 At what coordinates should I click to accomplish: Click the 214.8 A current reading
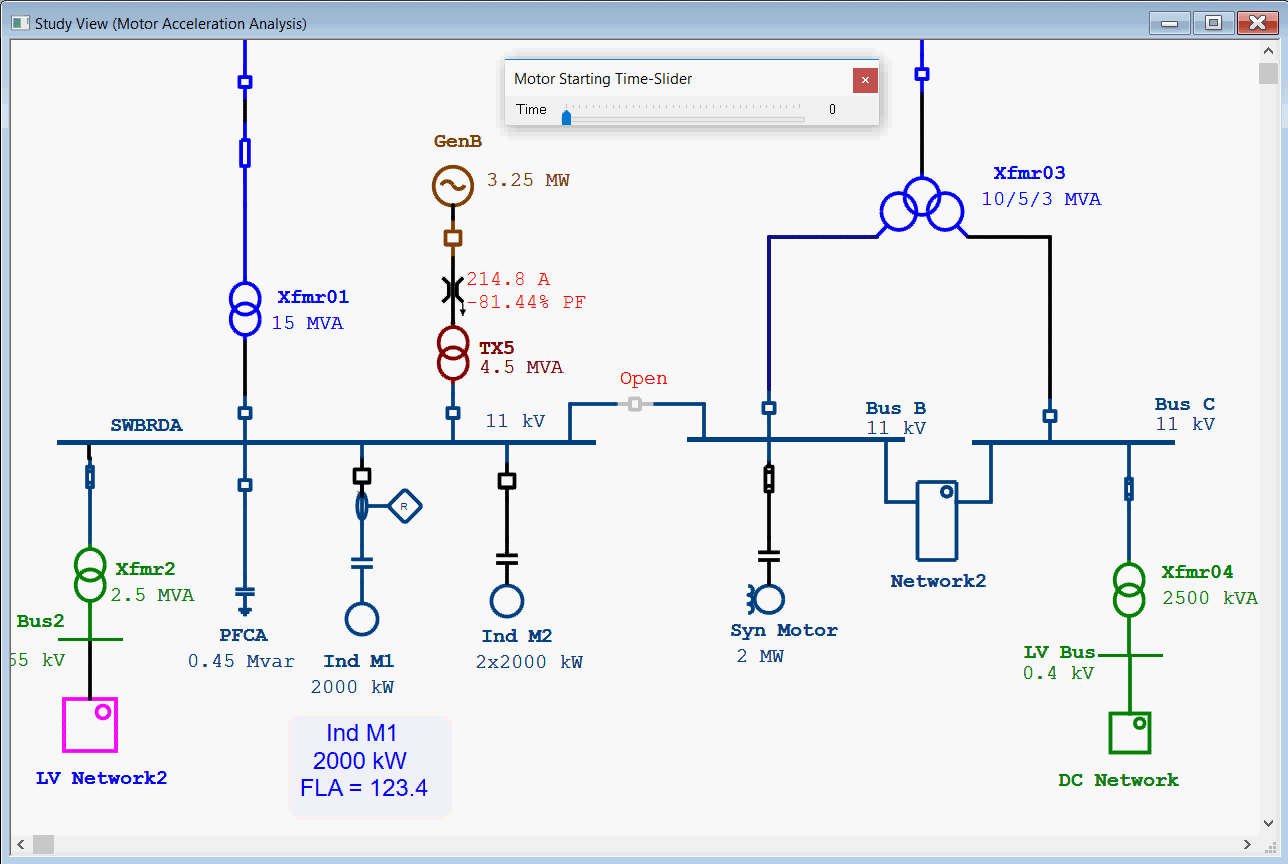[x=508, y=280]
